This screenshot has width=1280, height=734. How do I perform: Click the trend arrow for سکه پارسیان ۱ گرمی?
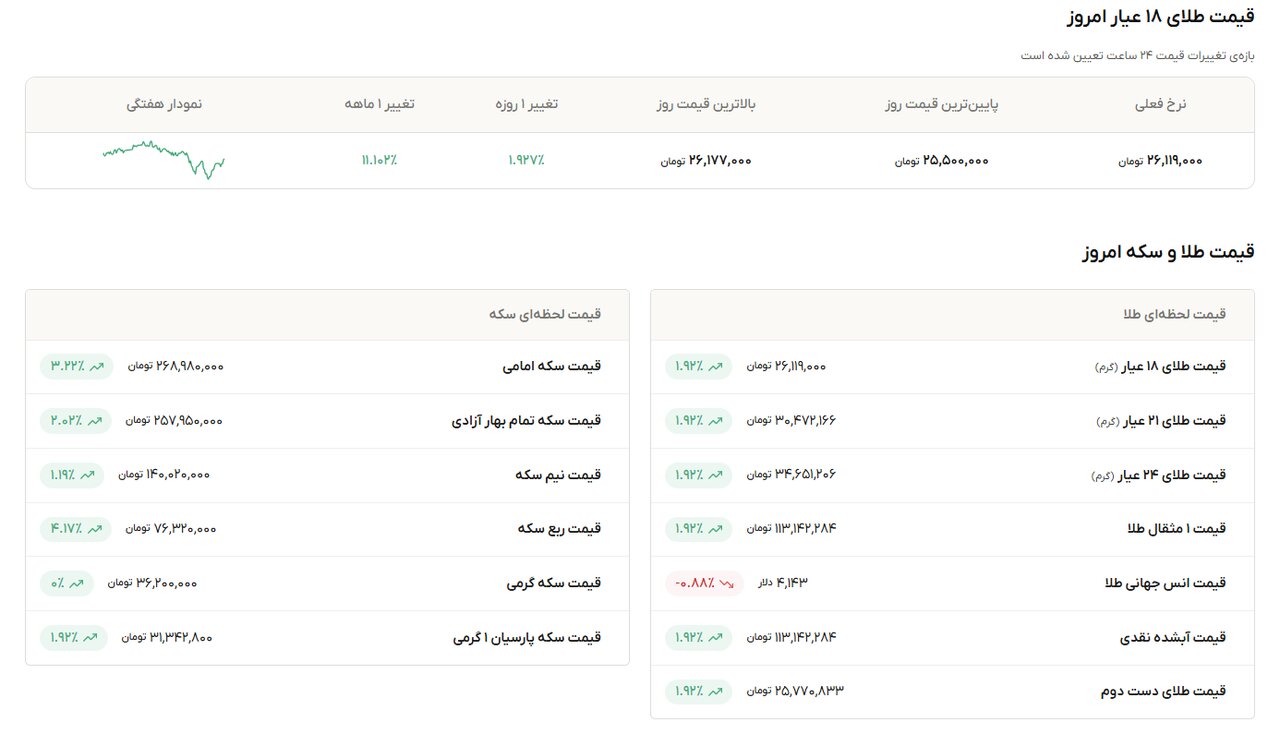pyautogui.click(x=91, y=637)
